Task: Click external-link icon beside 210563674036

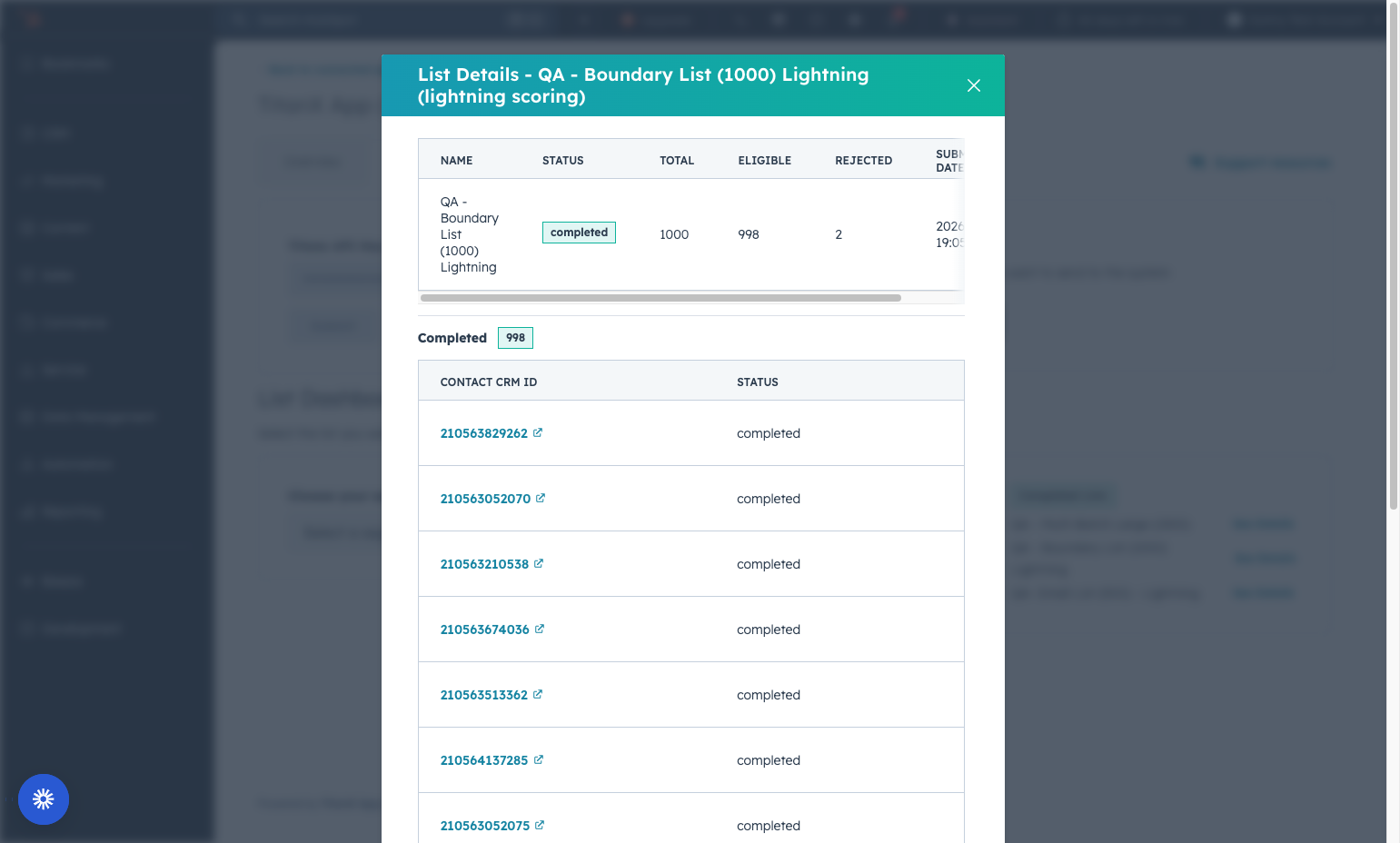Action: pos(540,629)
